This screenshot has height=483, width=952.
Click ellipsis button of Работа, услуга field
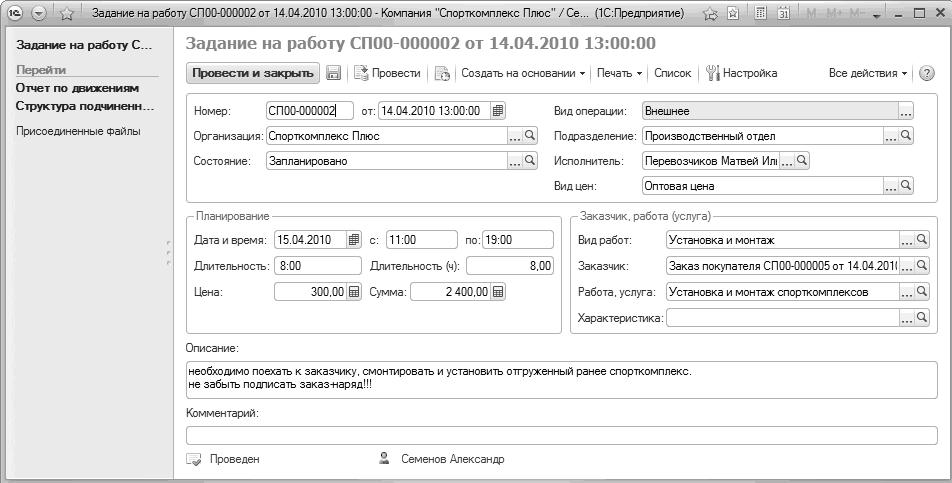(x=906, y=292)
